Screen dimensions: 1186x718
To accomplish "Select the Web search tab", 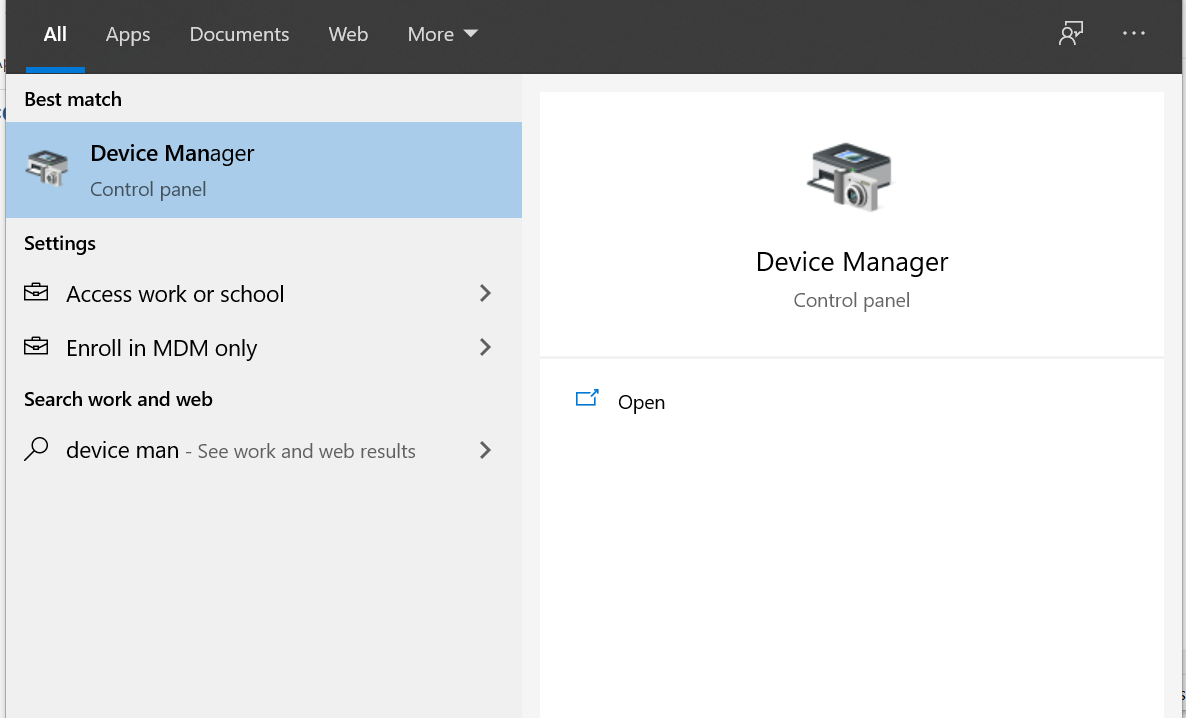I will tap(348, 33).
